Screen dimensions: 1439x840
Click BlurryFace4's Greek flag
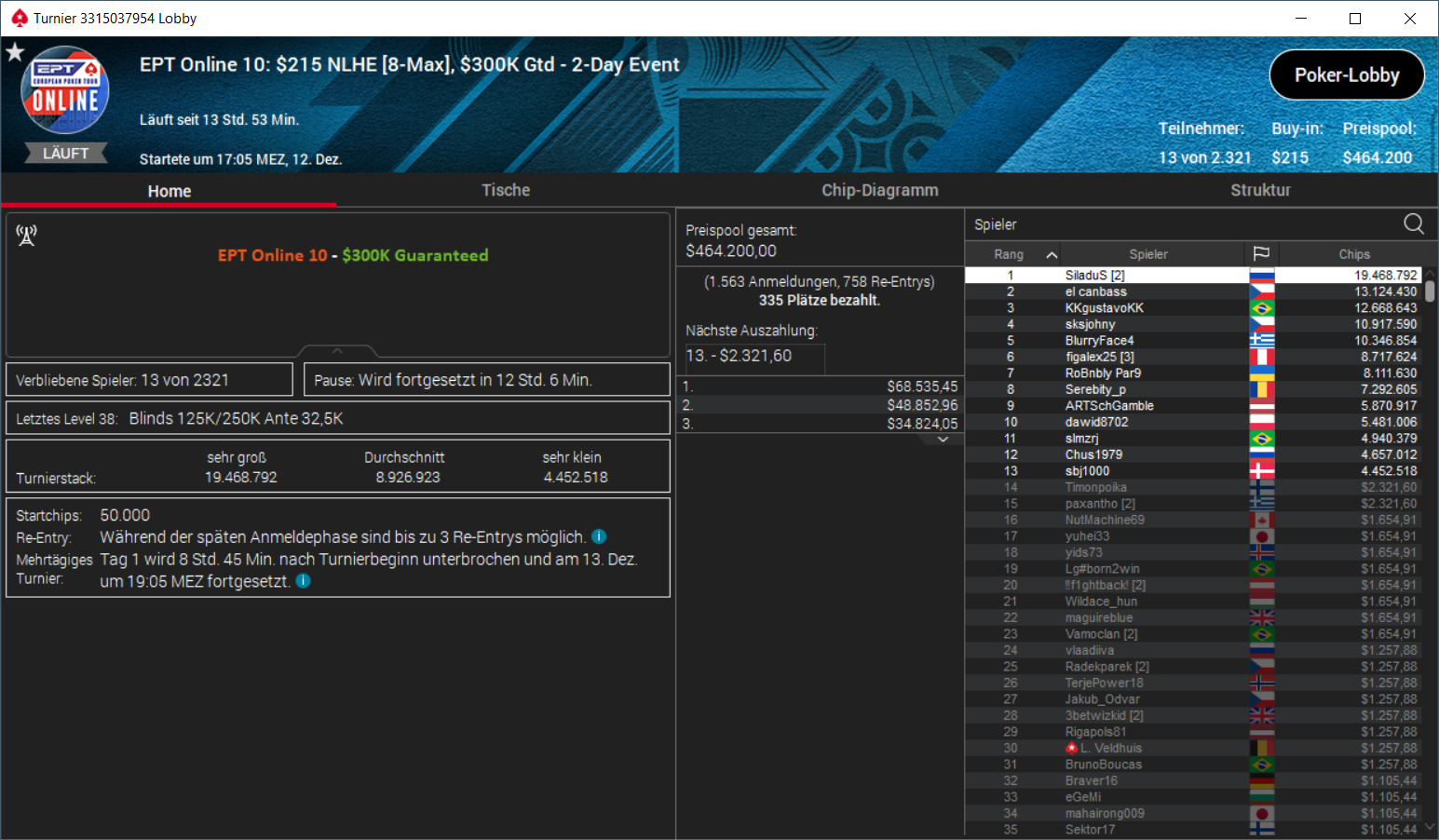[1261, 341]
